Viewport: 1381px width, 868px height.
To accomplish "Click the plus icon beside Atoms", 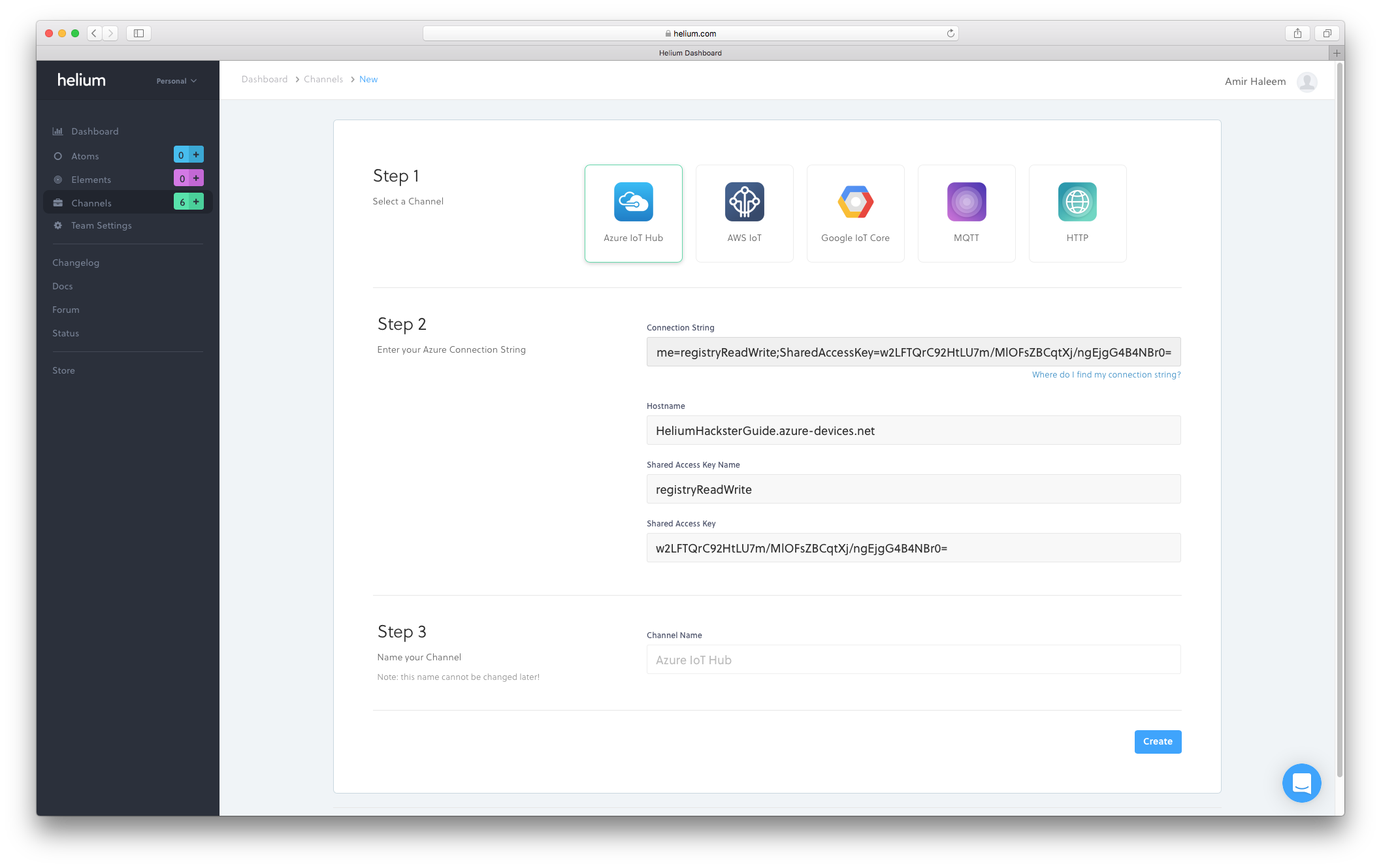I will tap(196, 155).
